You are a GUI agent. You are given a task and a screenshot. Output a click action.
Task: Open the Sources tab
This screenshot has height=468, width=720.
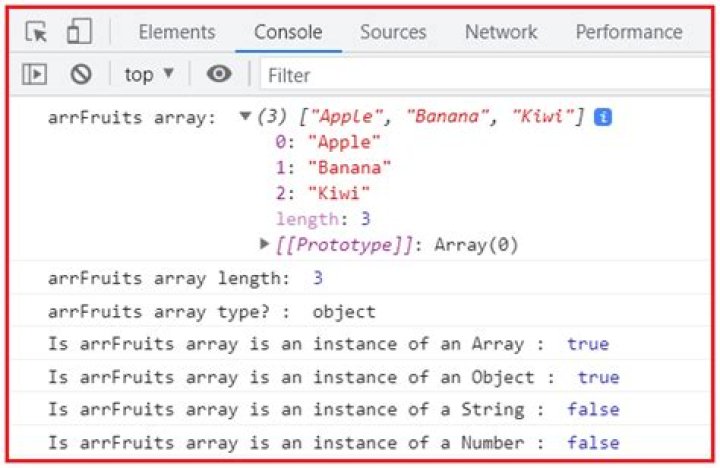(x=393, y=32)
